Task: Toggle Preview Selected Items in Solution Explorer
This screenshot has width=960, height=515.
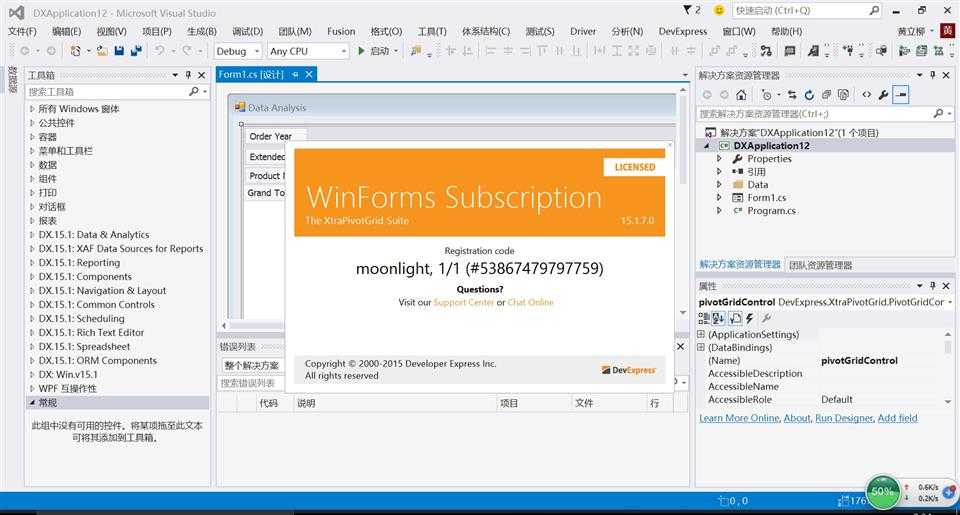Action: (900, 95)
